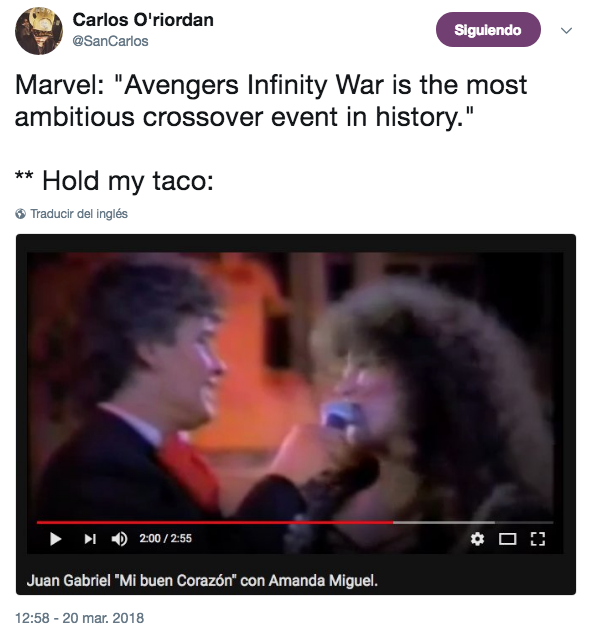
Task: Click the 2:00 / 2:55 time display
Action: [166, 538]
